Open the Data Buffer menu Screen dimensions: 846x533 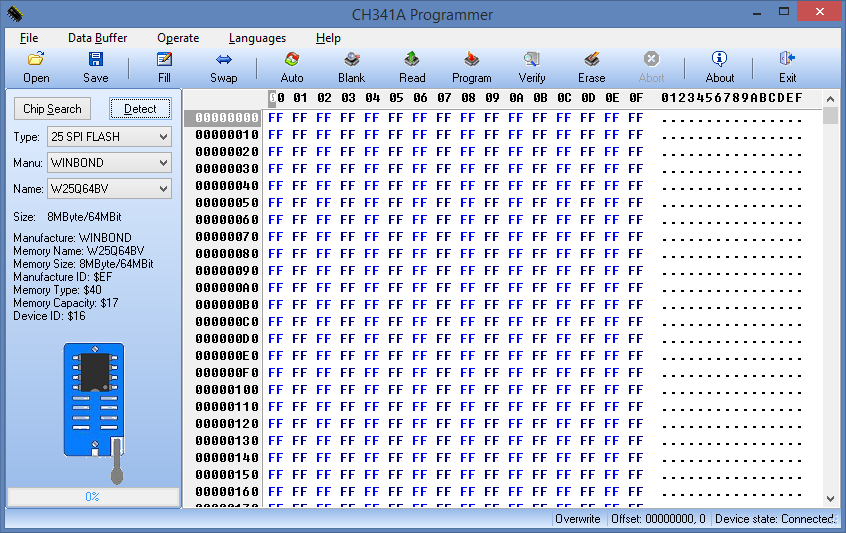[97, 38]
